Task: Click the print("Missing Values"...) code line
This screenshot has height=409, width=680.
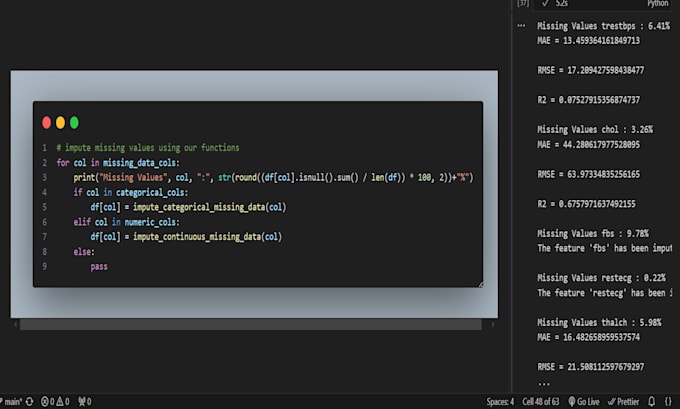Action: 273,177
